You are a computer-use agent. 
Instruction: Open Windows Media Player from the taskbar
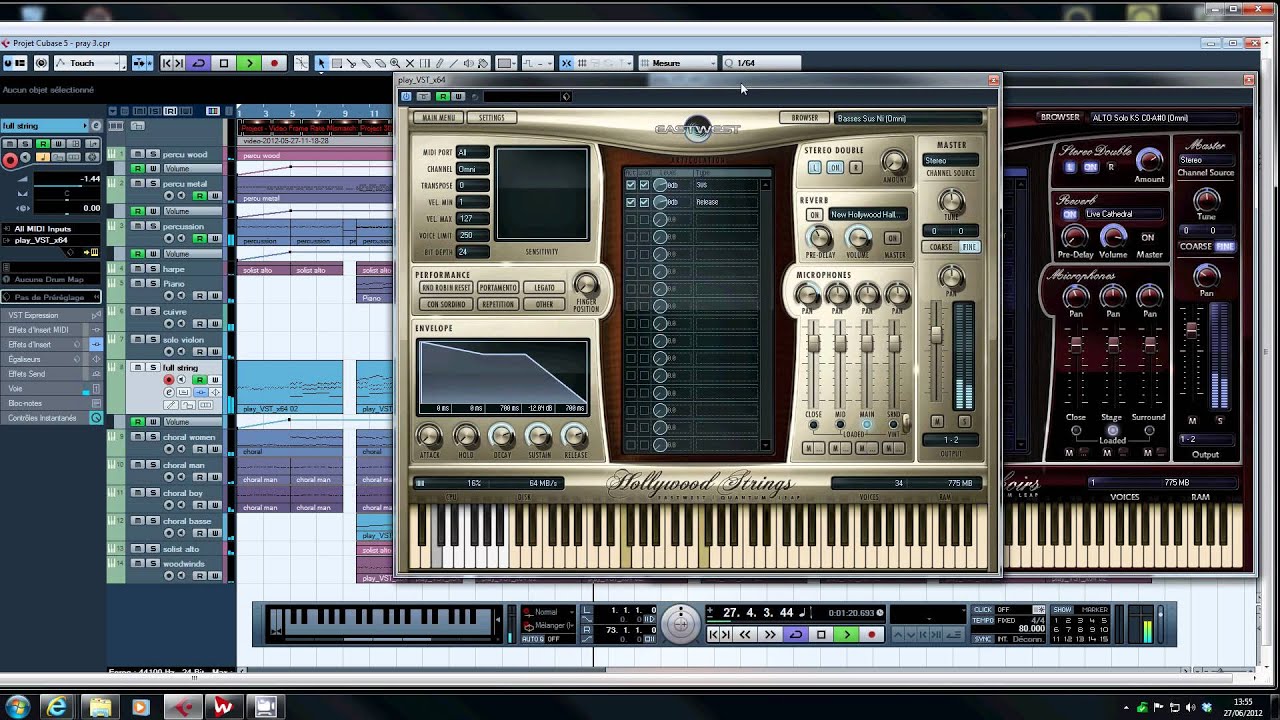click(140, 707)
